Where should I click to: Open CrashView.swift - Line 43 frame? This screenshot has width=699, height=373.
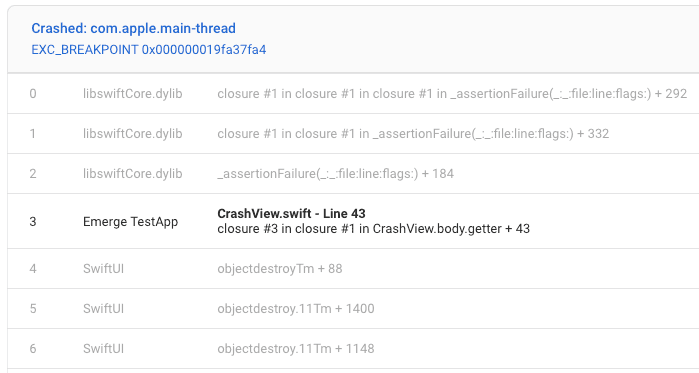click(292, 213)
